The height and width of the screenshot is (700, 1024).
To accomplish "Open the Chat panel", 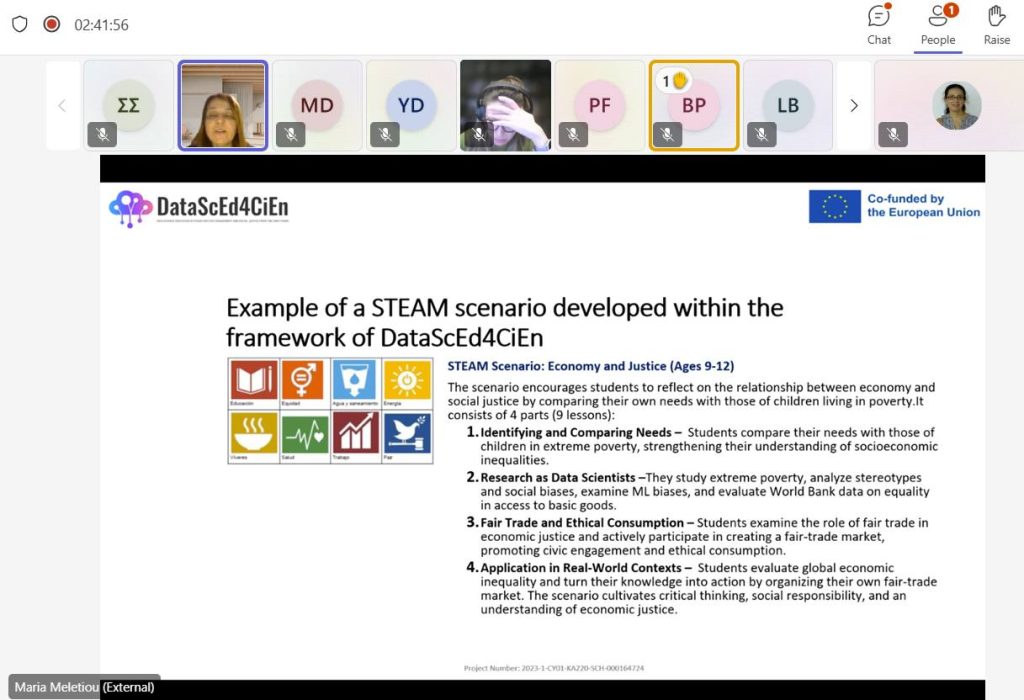I will [x=879, y=25].
